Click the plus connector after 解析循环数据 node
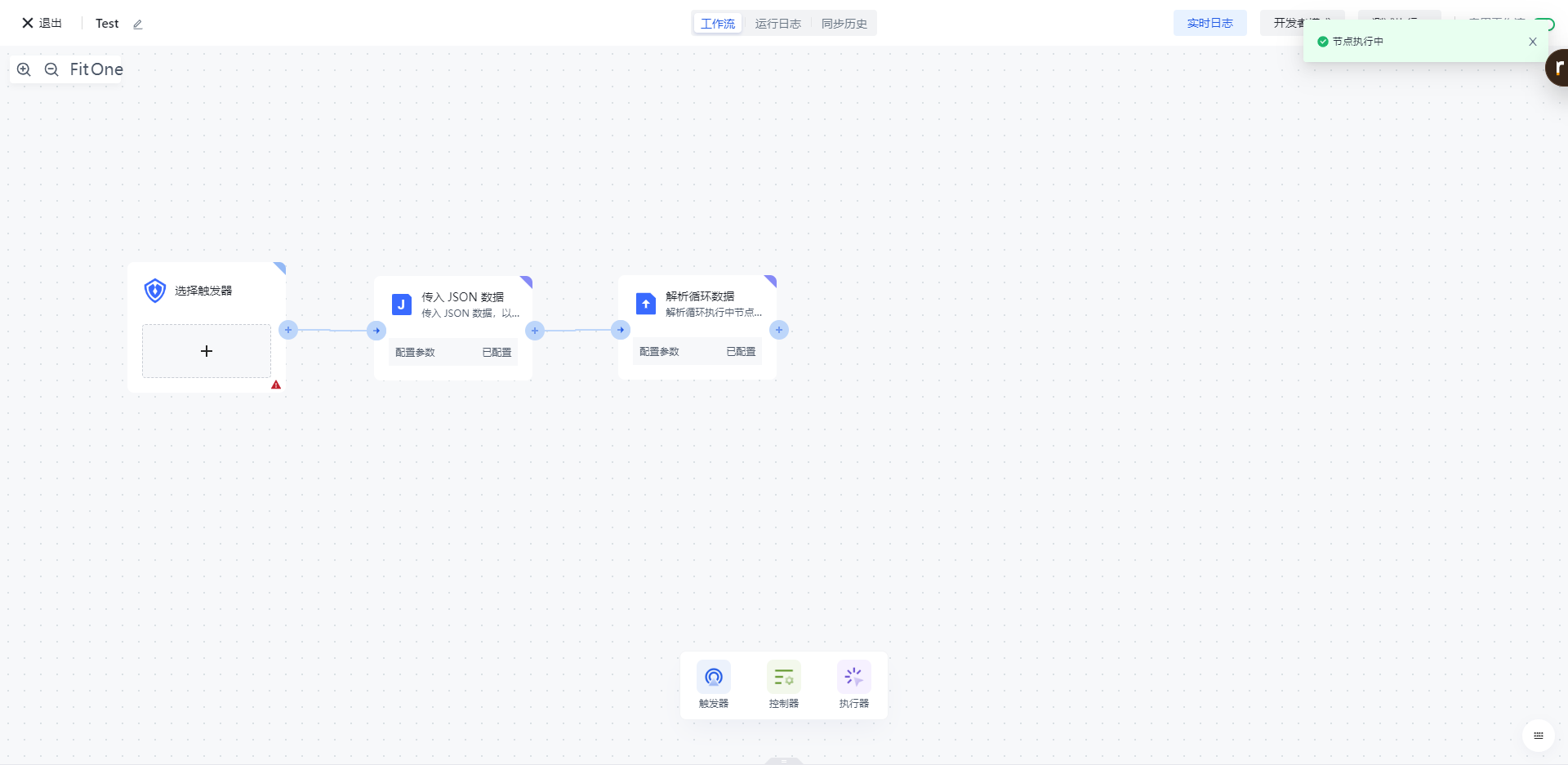 tap(779, 330)
